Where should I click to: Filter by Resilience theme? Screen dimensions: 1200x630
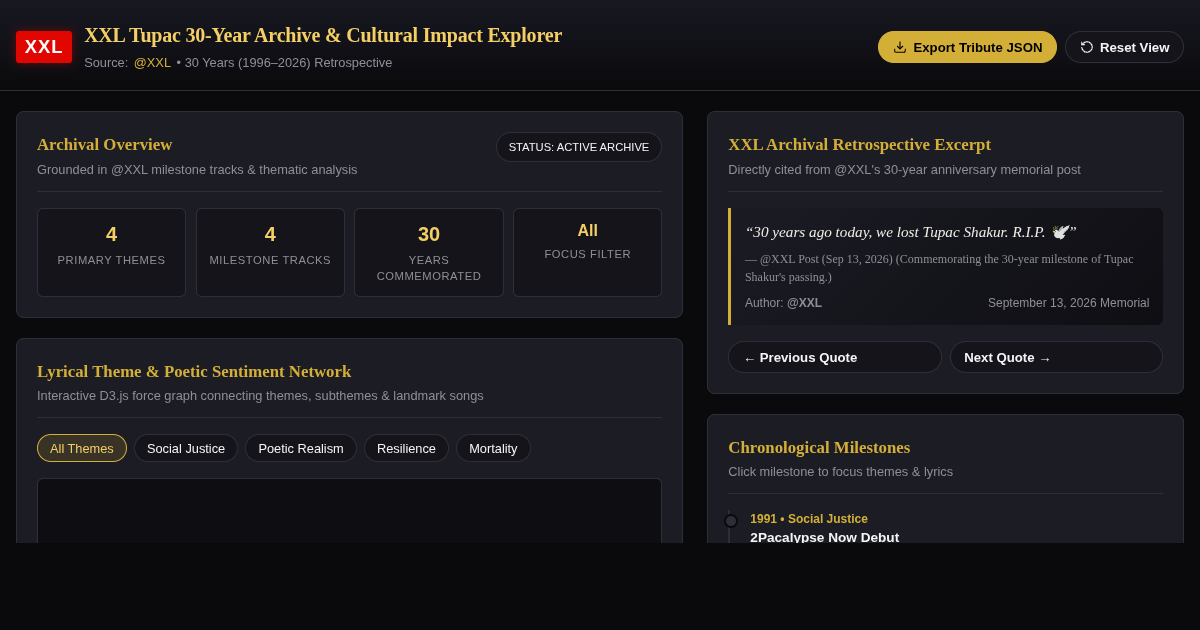point(406,448)
